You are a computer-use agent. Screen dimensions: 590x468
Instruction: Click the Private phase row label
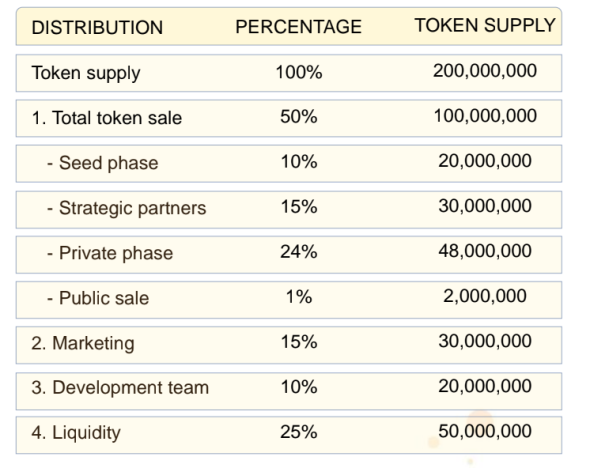(110, 253)
